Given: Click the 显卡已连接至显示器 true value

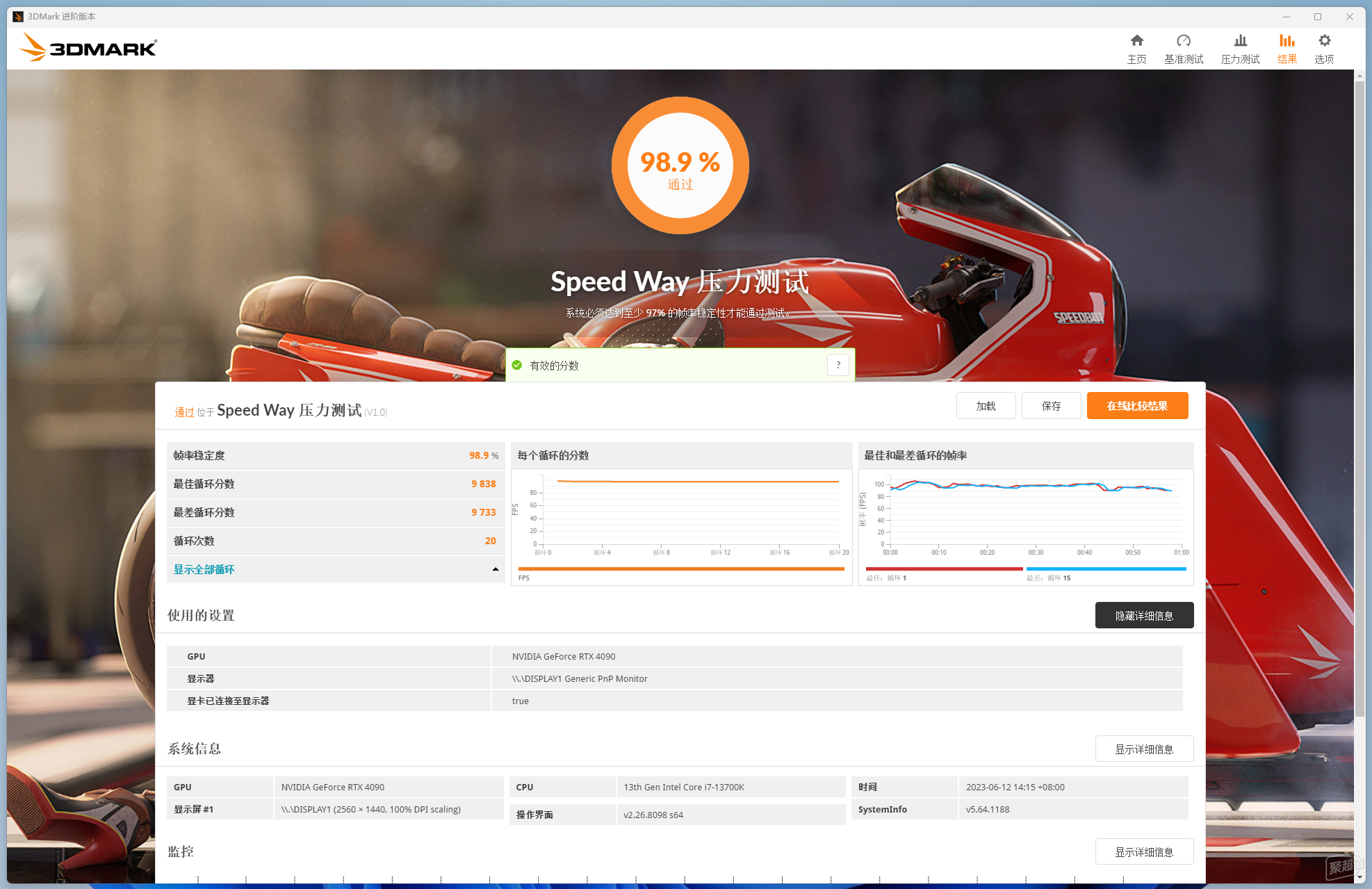Looking at the screenshot, I should tap(520, 701).
